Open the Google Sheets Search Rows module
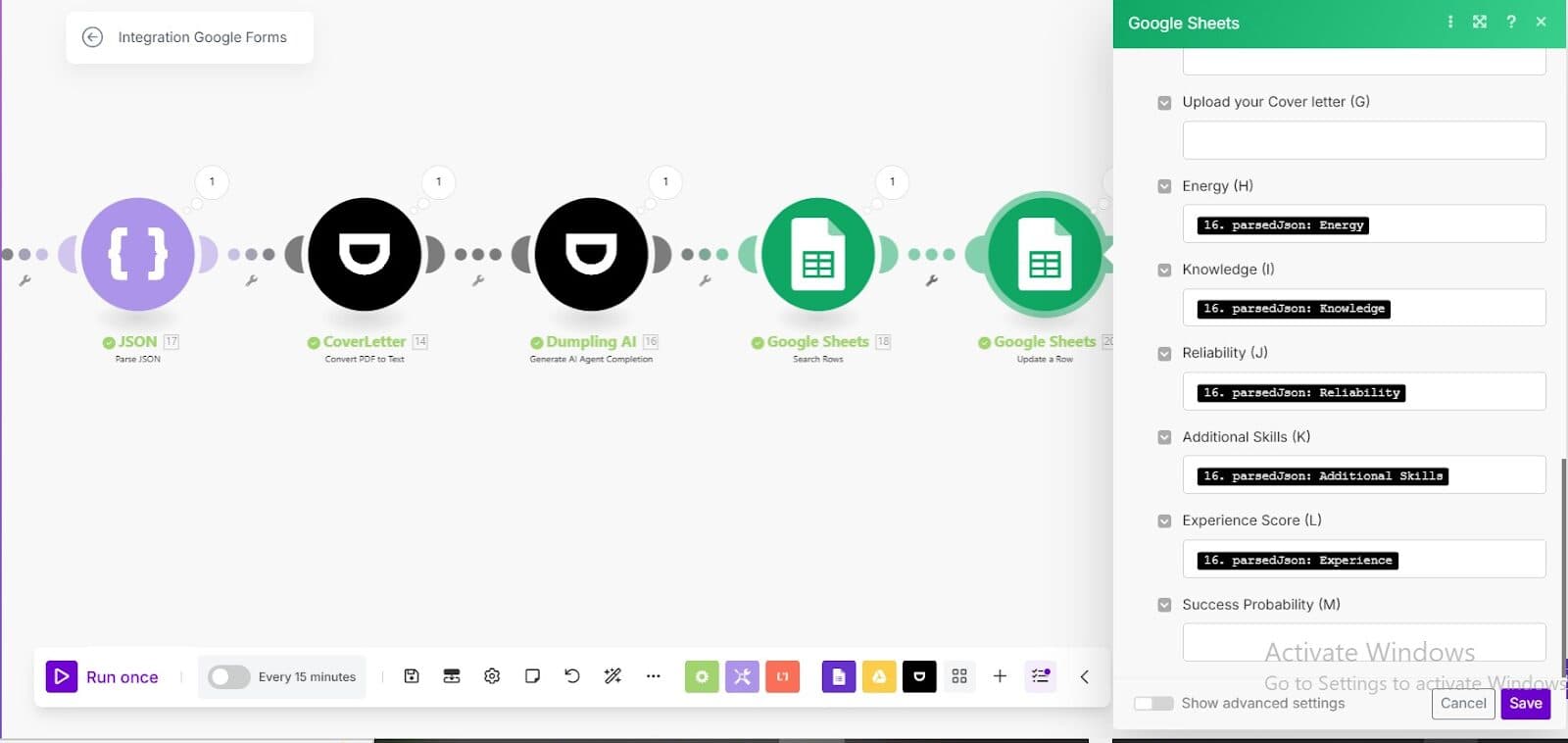 [818, 254]
